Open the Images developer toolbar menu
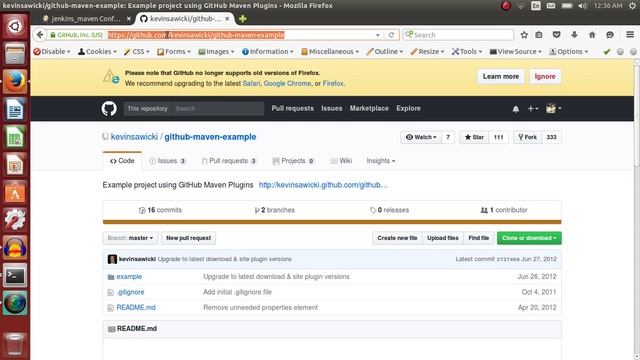 click(216, 52)
